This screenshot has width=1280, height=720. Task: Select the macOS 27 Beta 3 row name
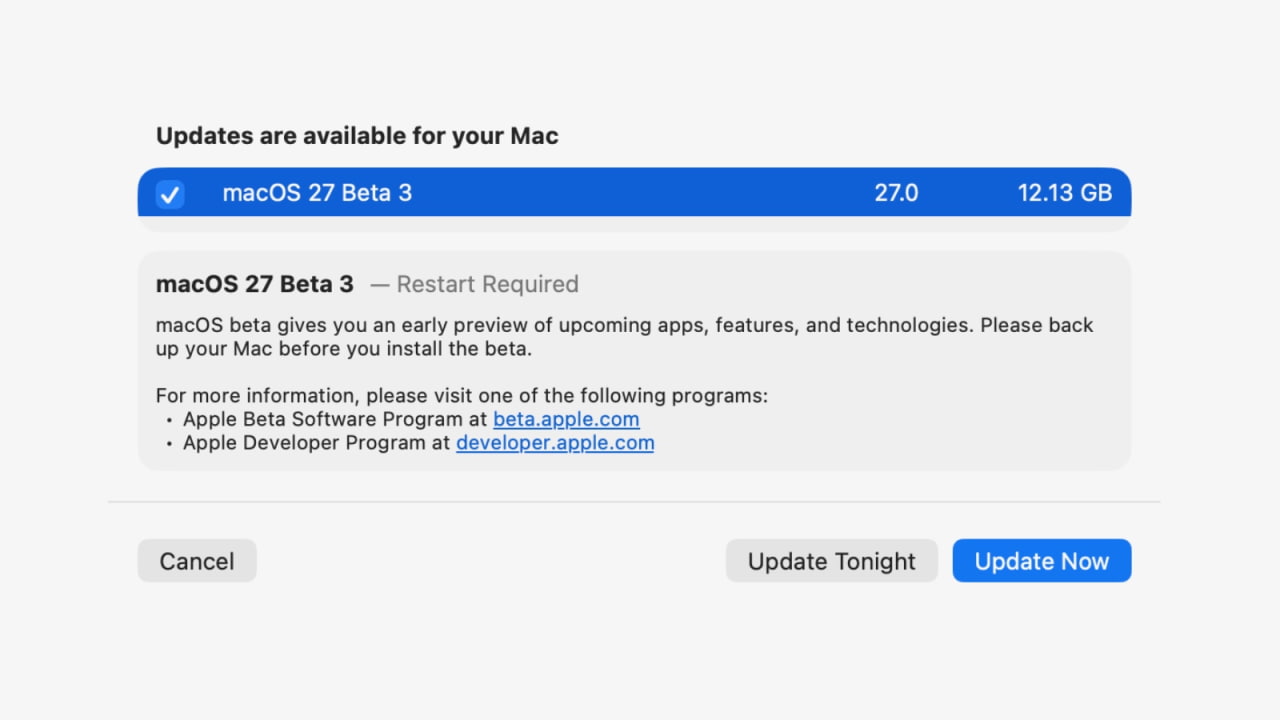pyautogui.click(x=317, y=193)
